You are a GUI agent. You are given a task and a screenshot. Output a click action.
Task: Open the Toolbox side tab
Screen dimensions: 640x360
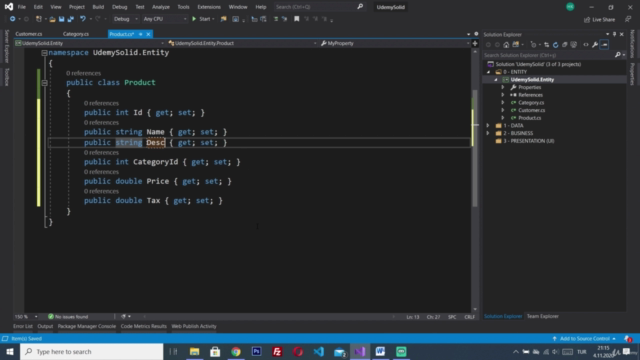coord(6,77)
